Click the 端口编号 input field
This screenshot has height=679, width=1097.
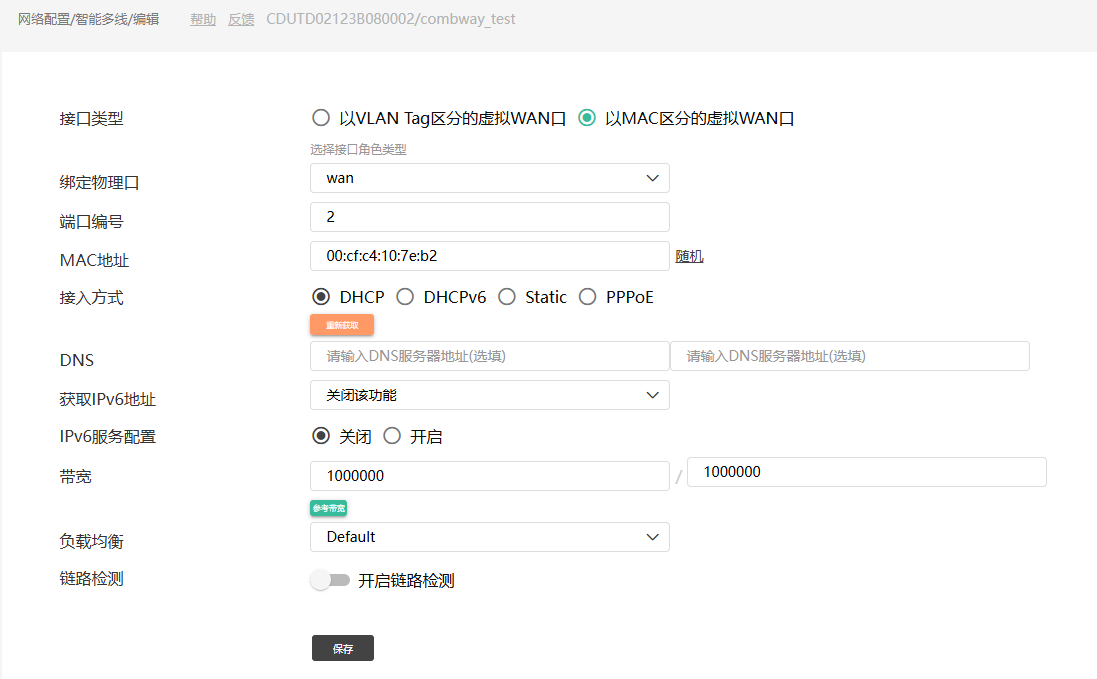[490, 217]
